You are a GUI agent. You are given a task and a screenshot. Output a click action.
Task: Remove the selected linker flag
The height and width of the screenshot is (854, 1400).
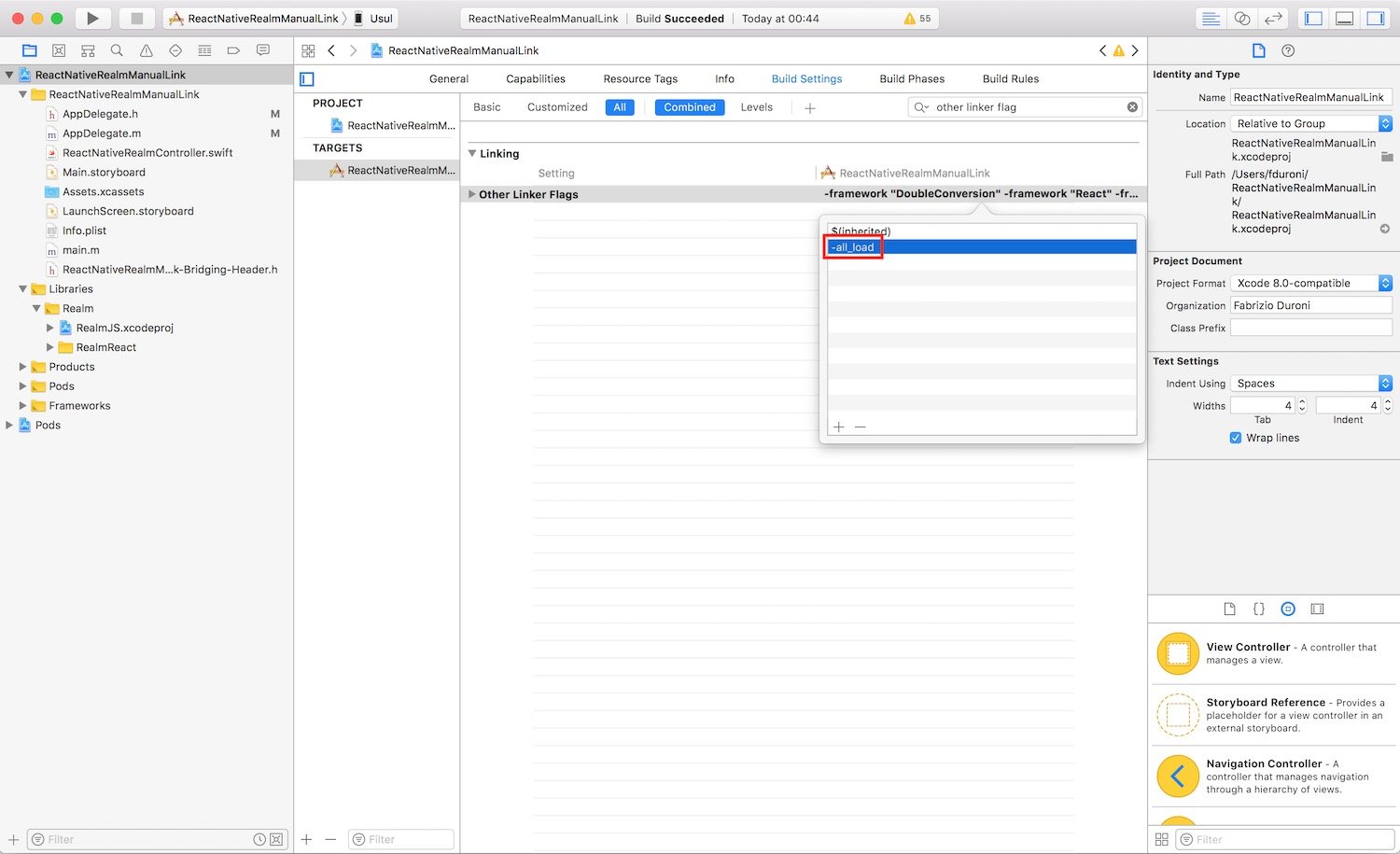click(x=860, y=427)
